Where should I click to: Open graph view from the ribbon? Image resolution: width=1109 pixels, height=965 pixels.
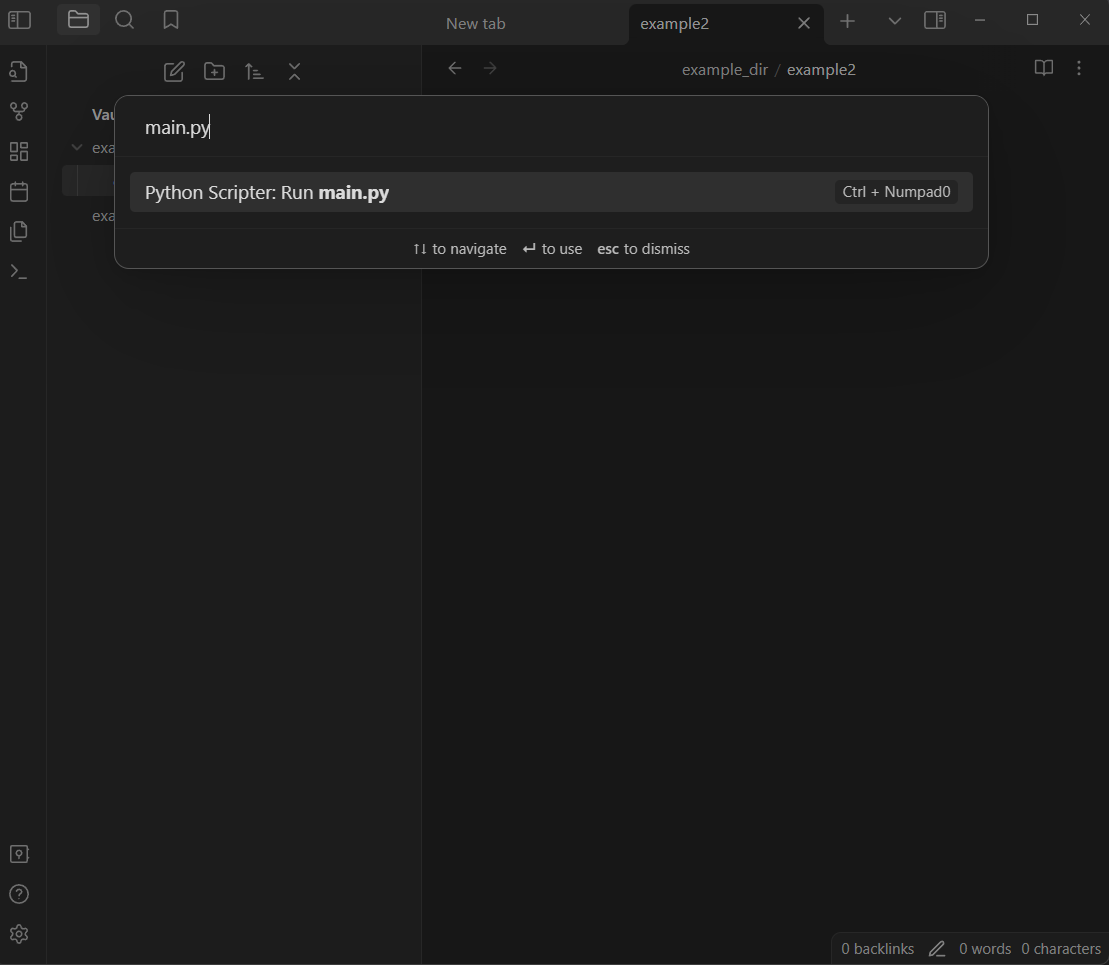[18, 112]
